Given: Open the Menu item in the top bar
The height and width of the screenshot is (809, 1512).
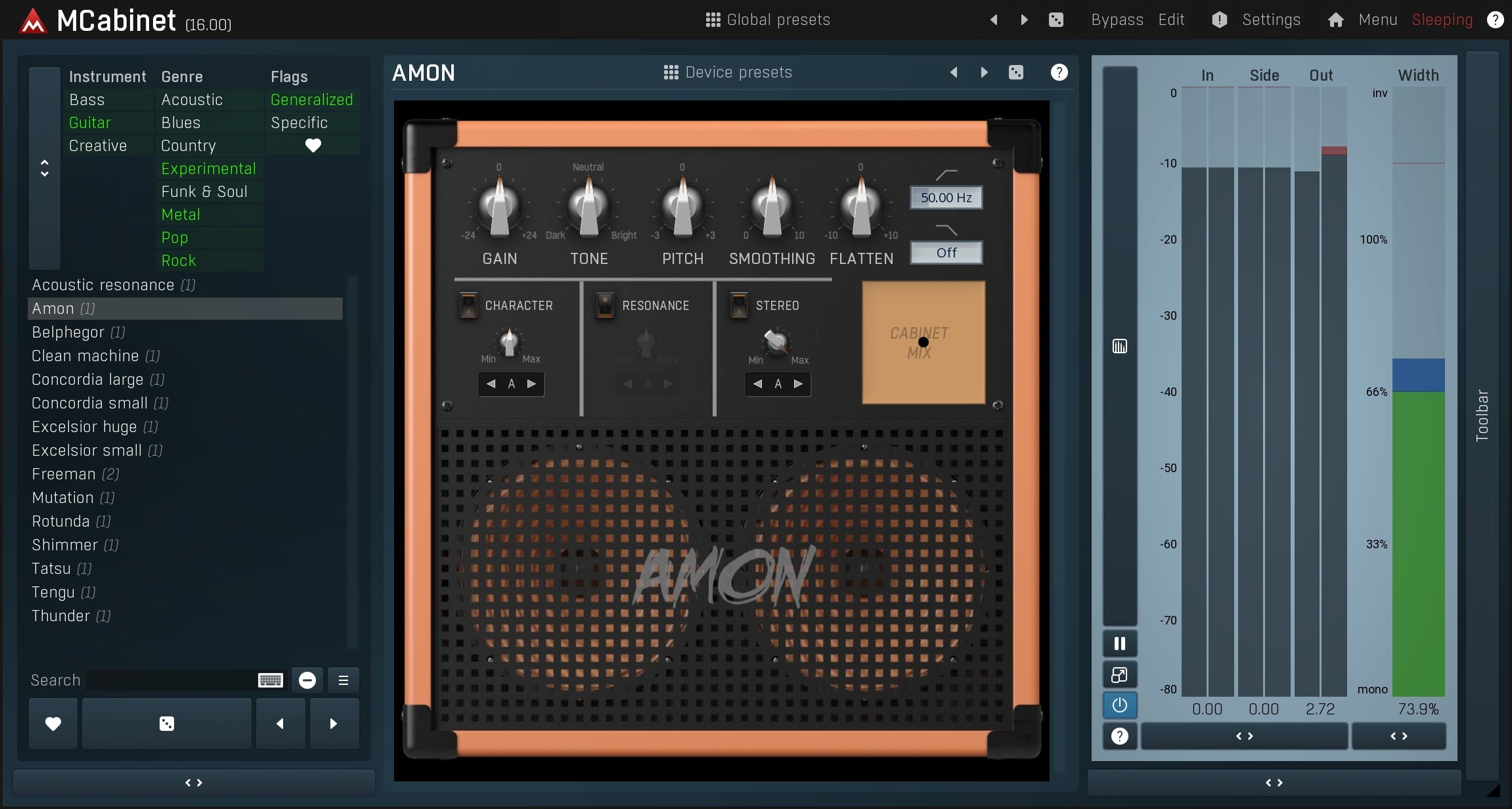Looking at the screenshot, I should [1377, 19].
